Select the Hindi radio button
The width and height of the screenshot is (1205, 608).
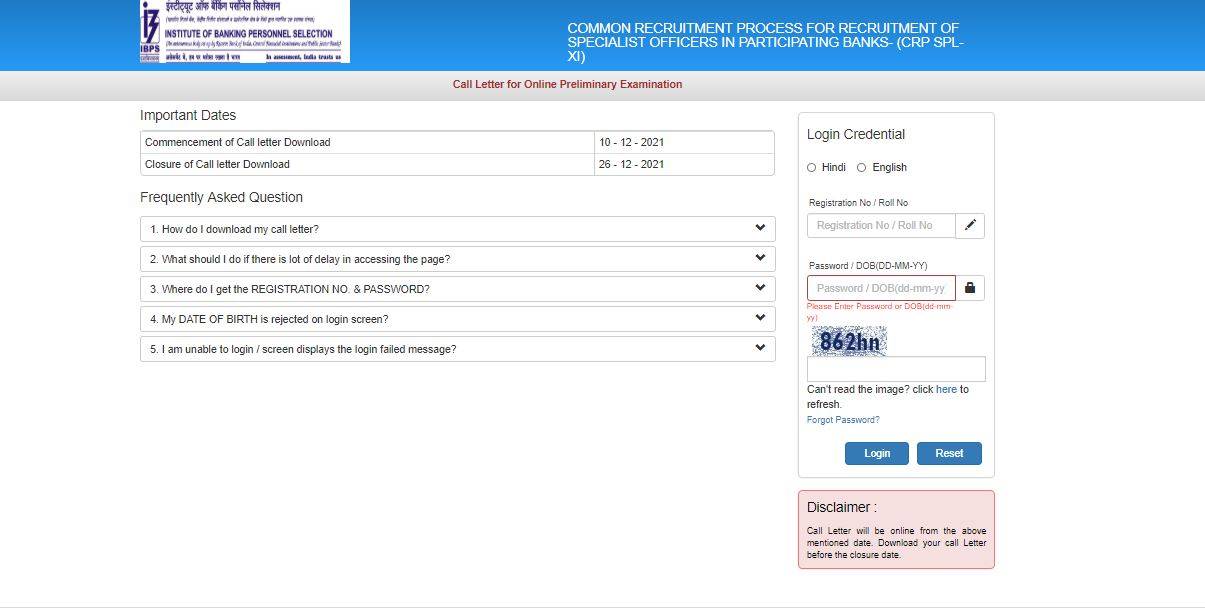click(x=812, y=167)
